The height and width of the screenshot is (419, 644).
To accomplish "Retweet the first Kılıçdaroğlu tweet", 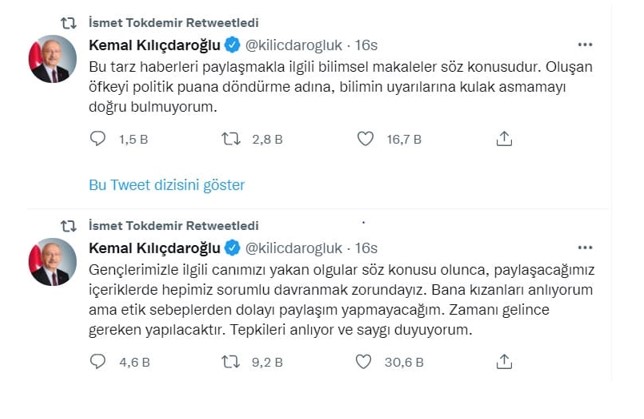I will coord(231,139).
